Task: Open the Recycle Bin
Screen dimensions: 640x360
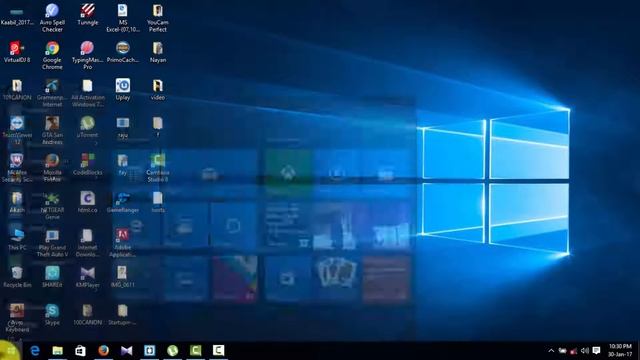Action: 17,277
